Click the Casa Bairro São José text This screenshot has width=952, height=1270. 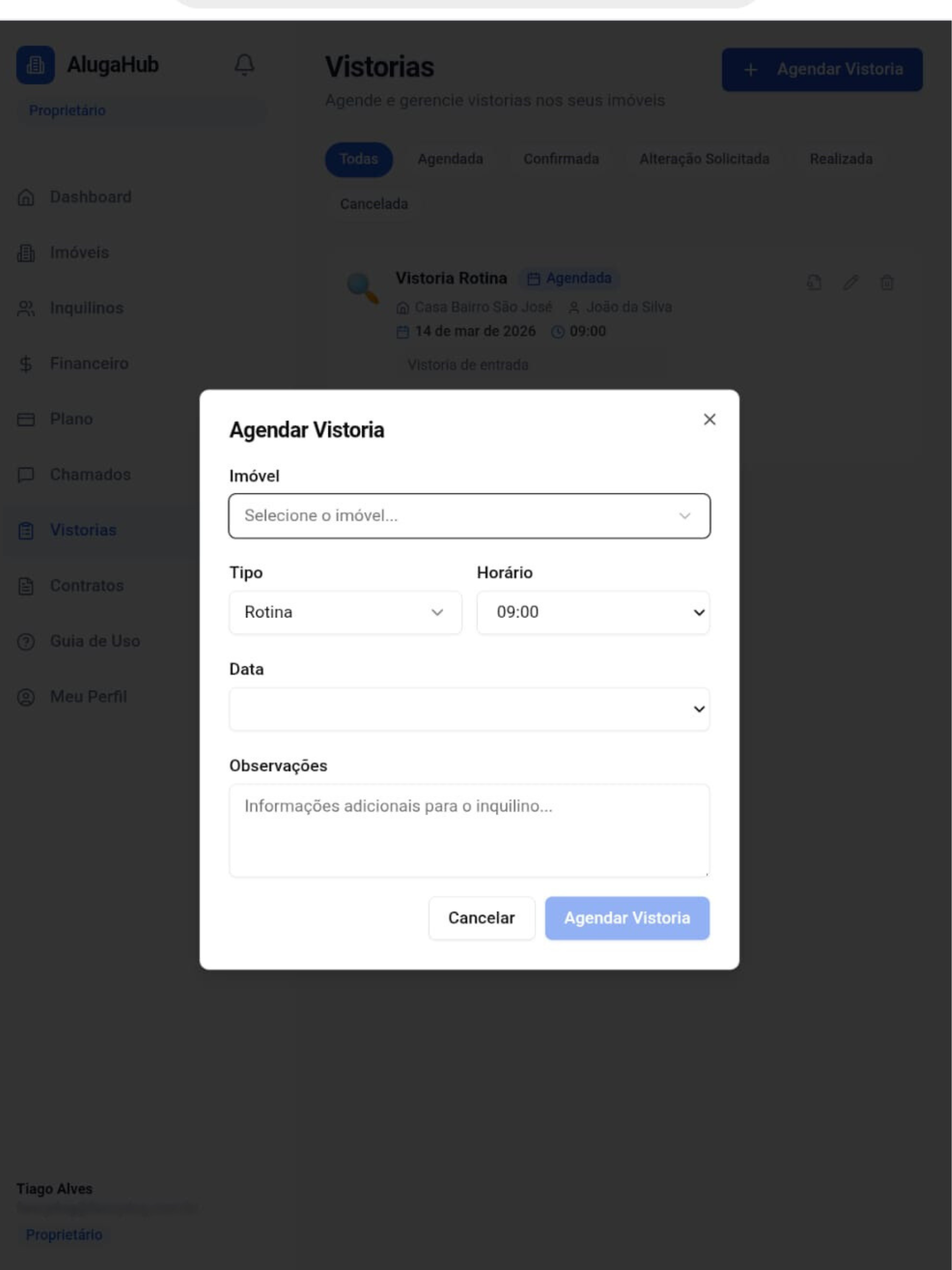coord(483,308)
